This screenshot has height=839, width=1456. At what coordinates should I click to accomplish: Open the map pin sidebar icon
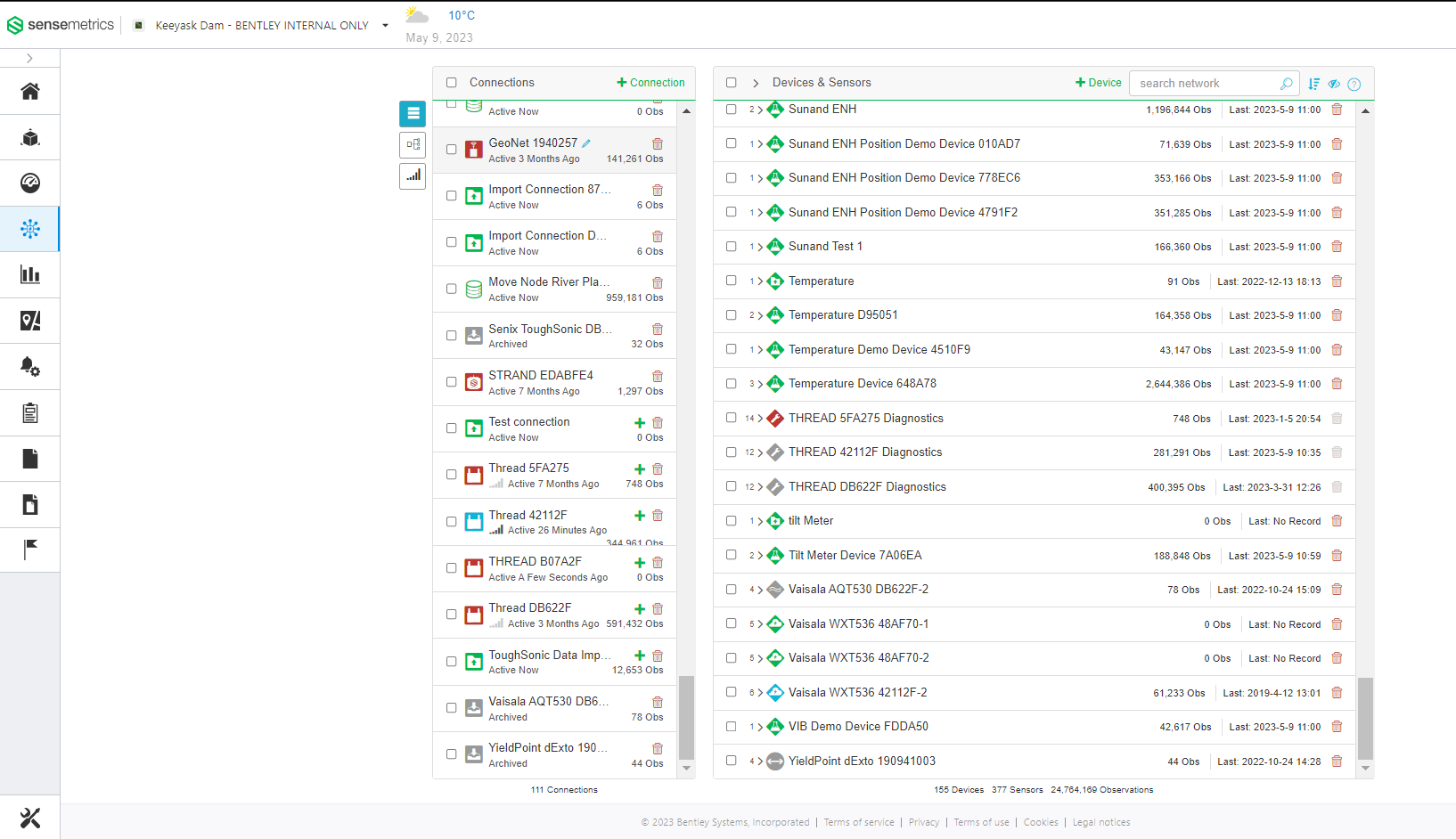click(x=30, y=321)
